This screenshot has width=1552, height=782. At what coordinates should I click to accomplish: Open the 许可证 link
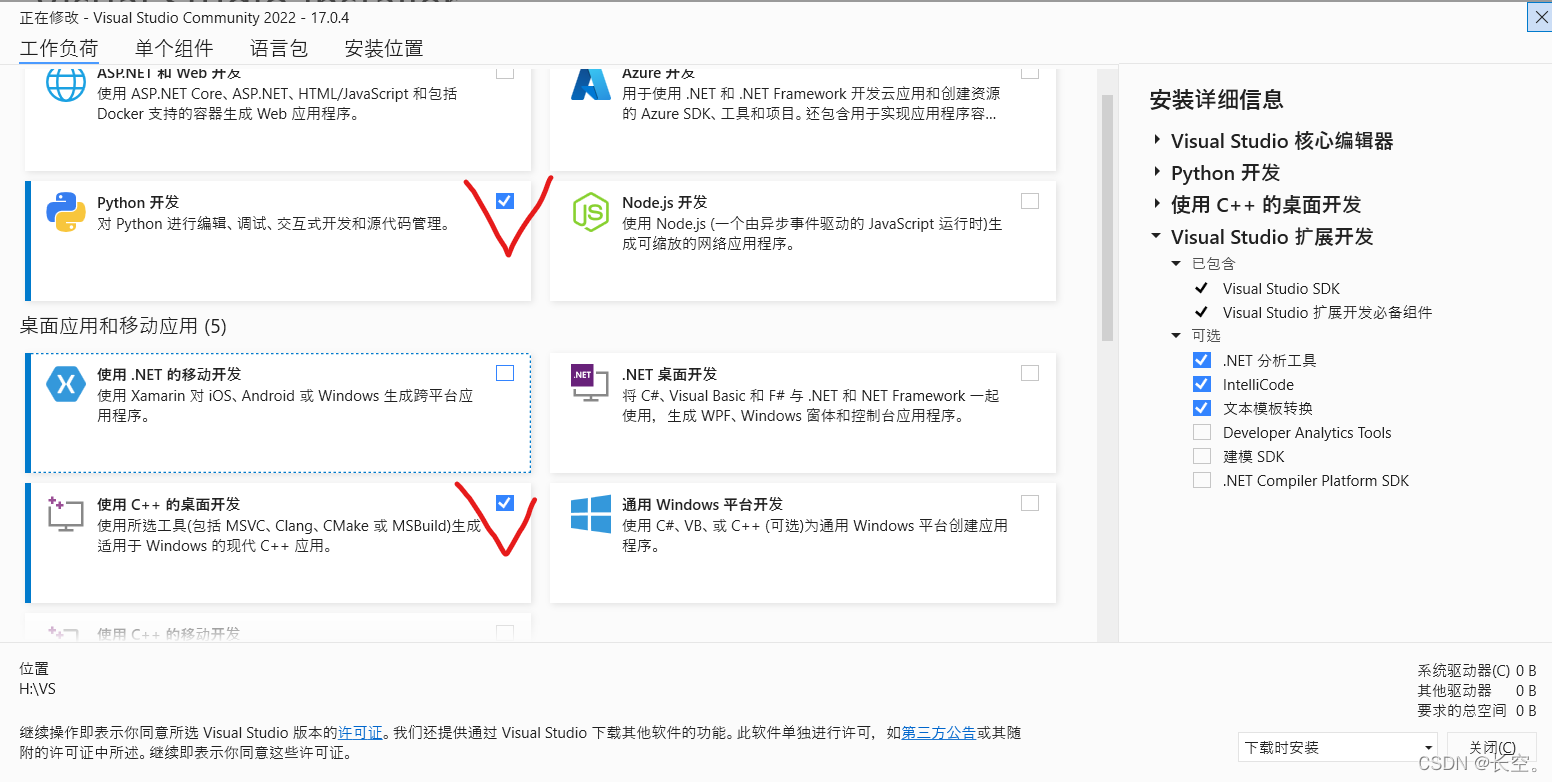(359, 732)
